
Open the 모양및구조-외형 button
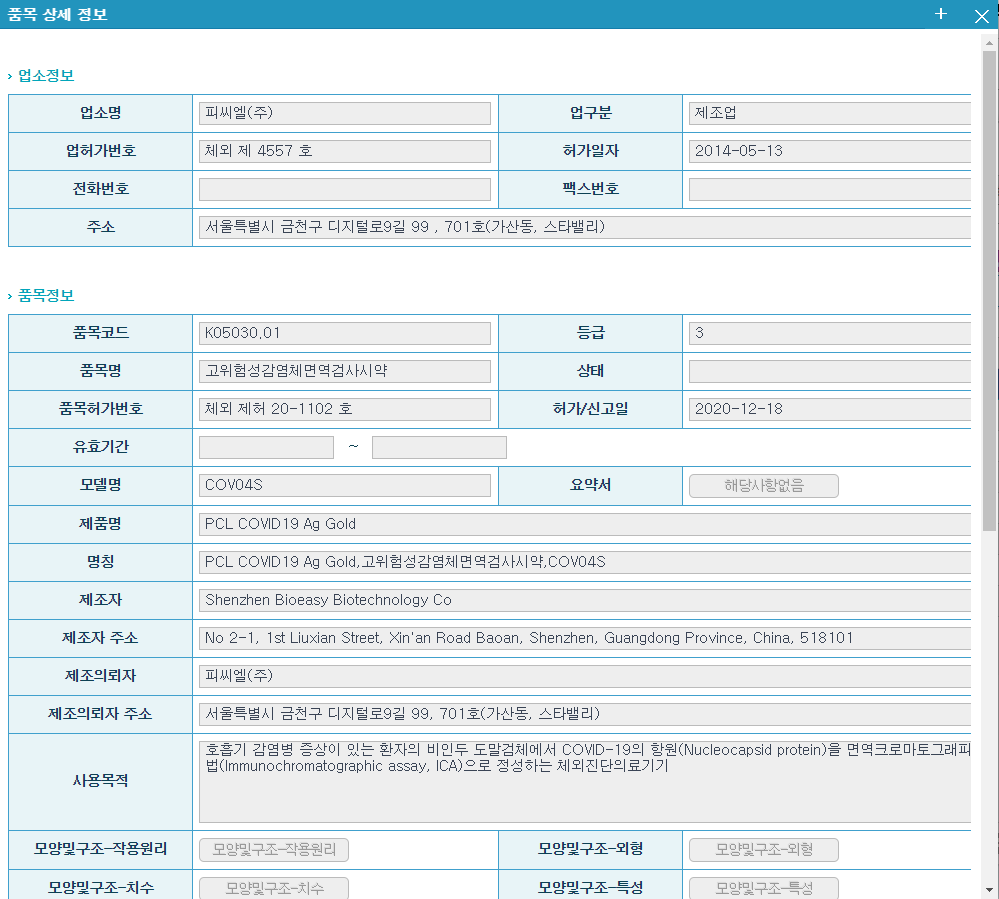(x=763, y=849)
